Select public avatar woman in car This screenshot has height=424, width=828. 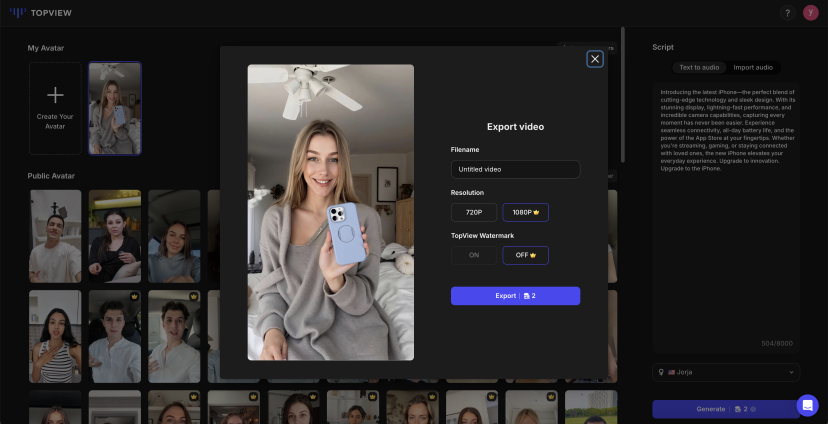tap(174, 237)
